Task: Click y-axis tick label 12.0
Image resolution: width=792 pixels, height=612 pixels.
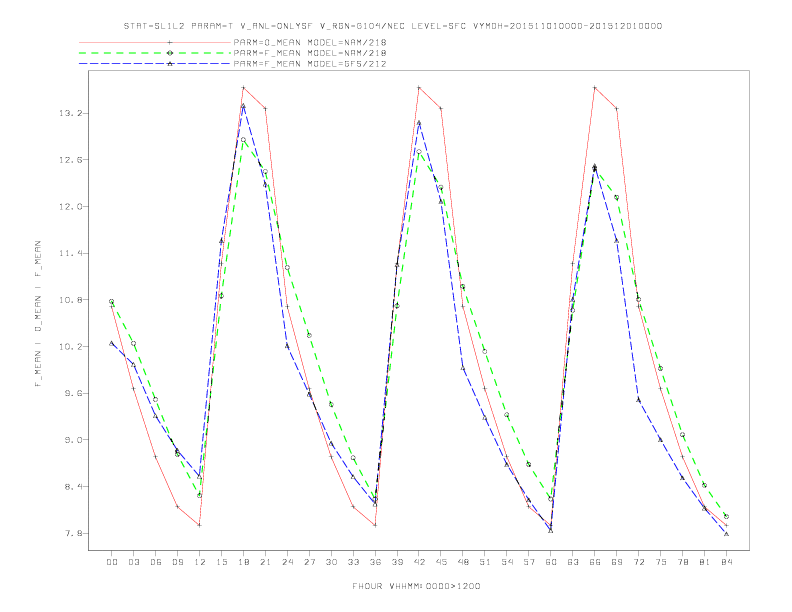Action: coord(70,207)
